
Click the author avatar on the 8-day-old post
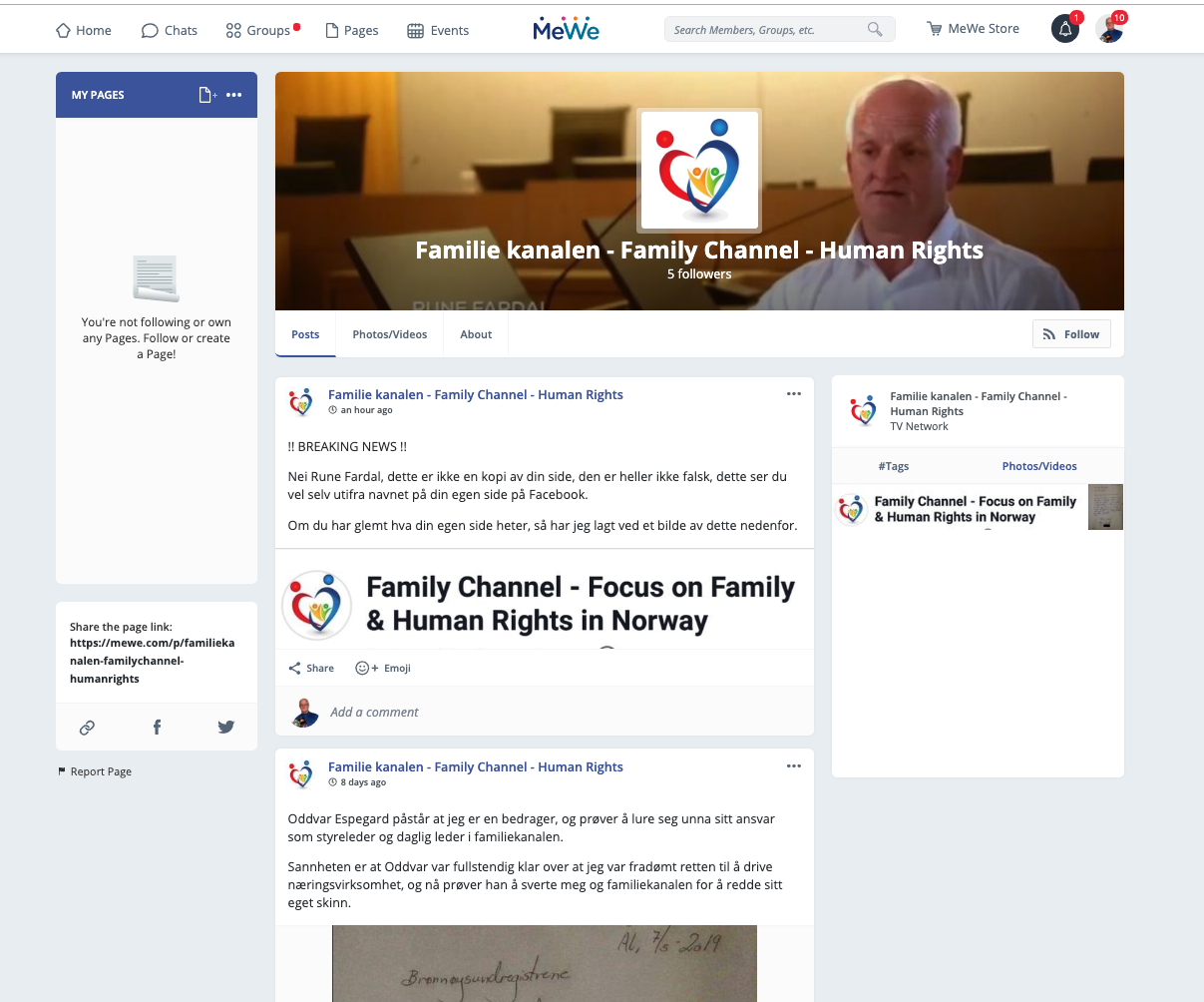(300, 774)
